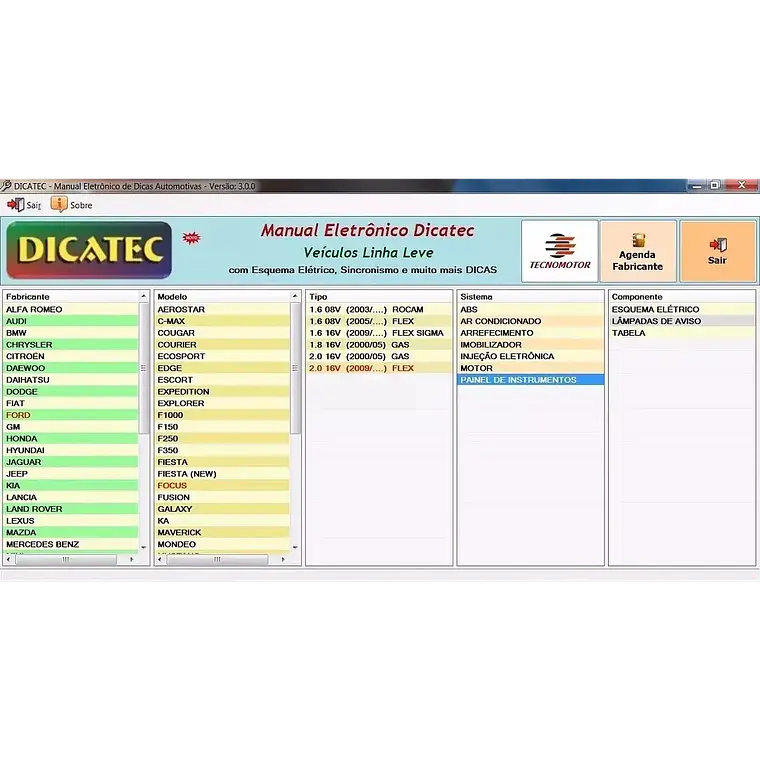Select 1.6 08V (2005/....) FLEX type
This screenshot has width=760, height=760.
pos(379,321)
